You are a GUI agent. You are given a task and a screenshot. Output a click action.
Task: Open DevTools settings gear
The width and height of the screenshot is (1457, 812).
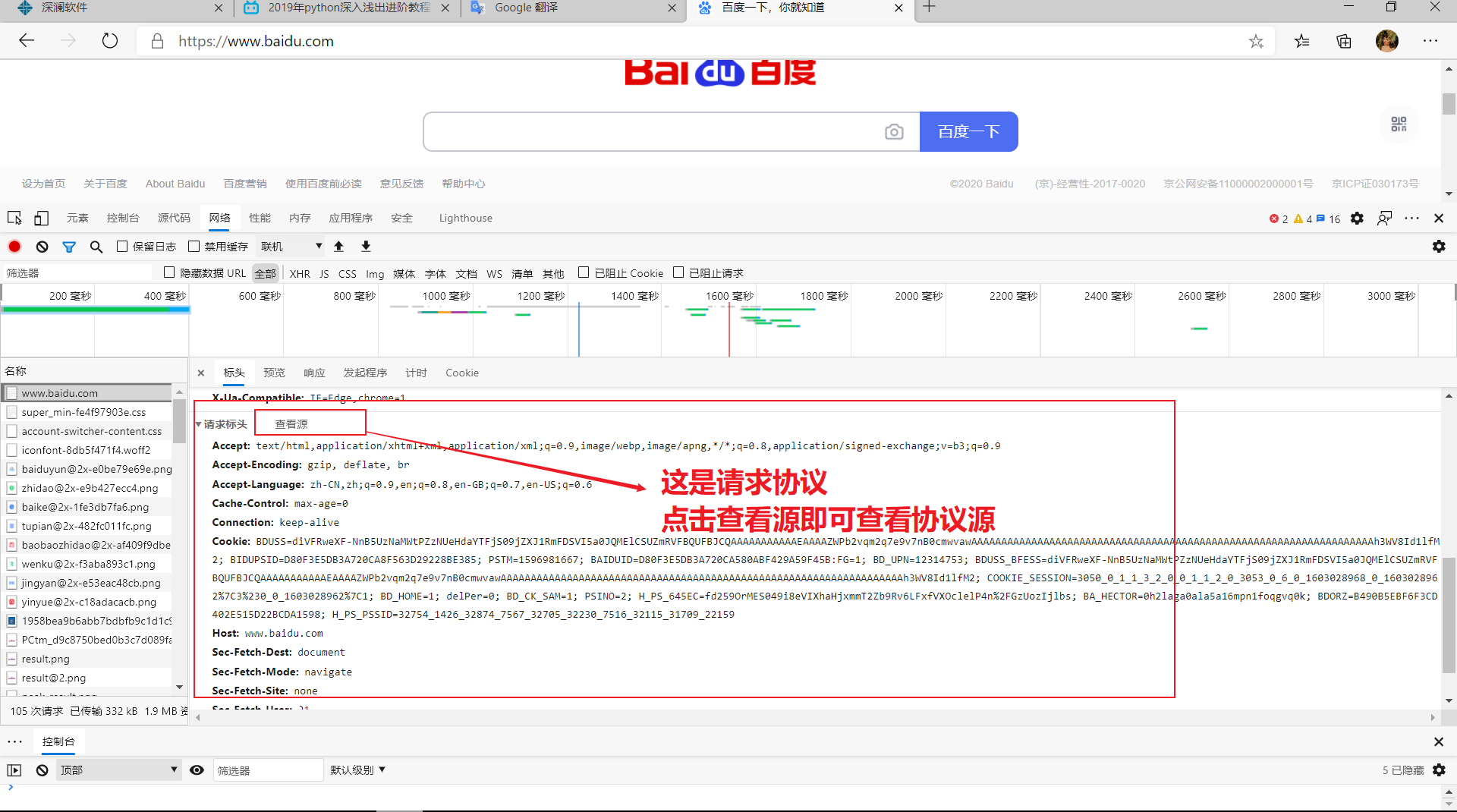(1357, 219)
